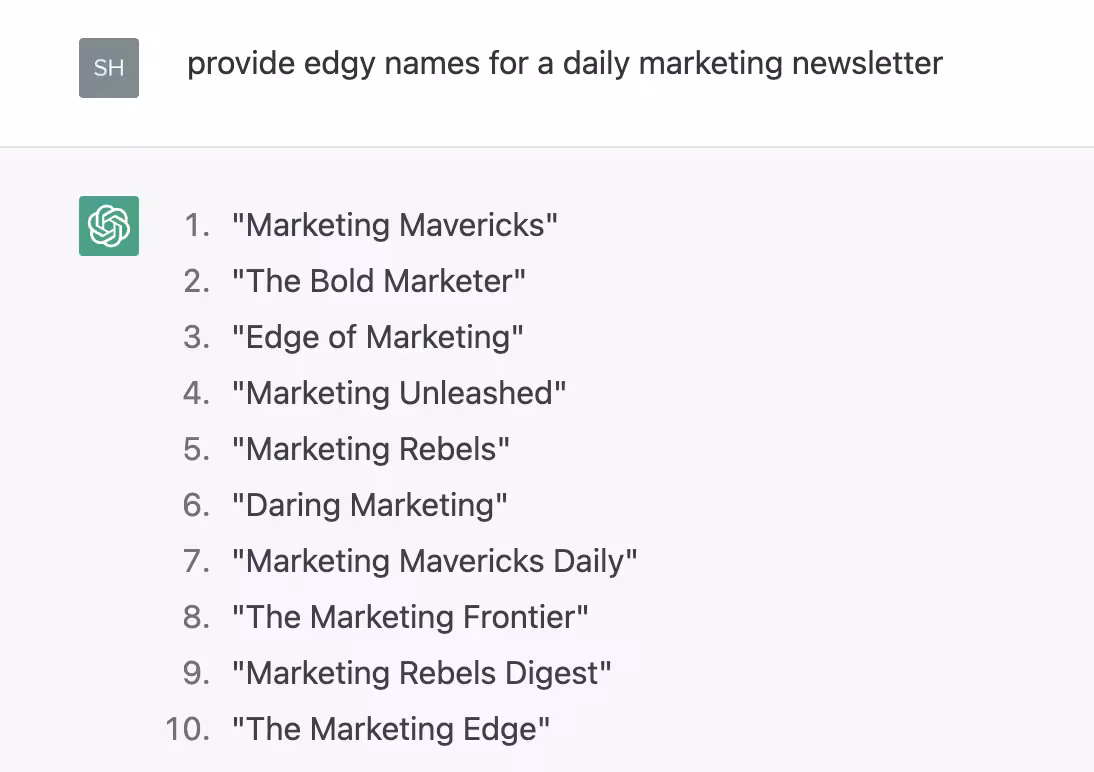This screenshot has height=772, width=1094.
Task: Click the list number 8 marker
Action: point(196,617)
